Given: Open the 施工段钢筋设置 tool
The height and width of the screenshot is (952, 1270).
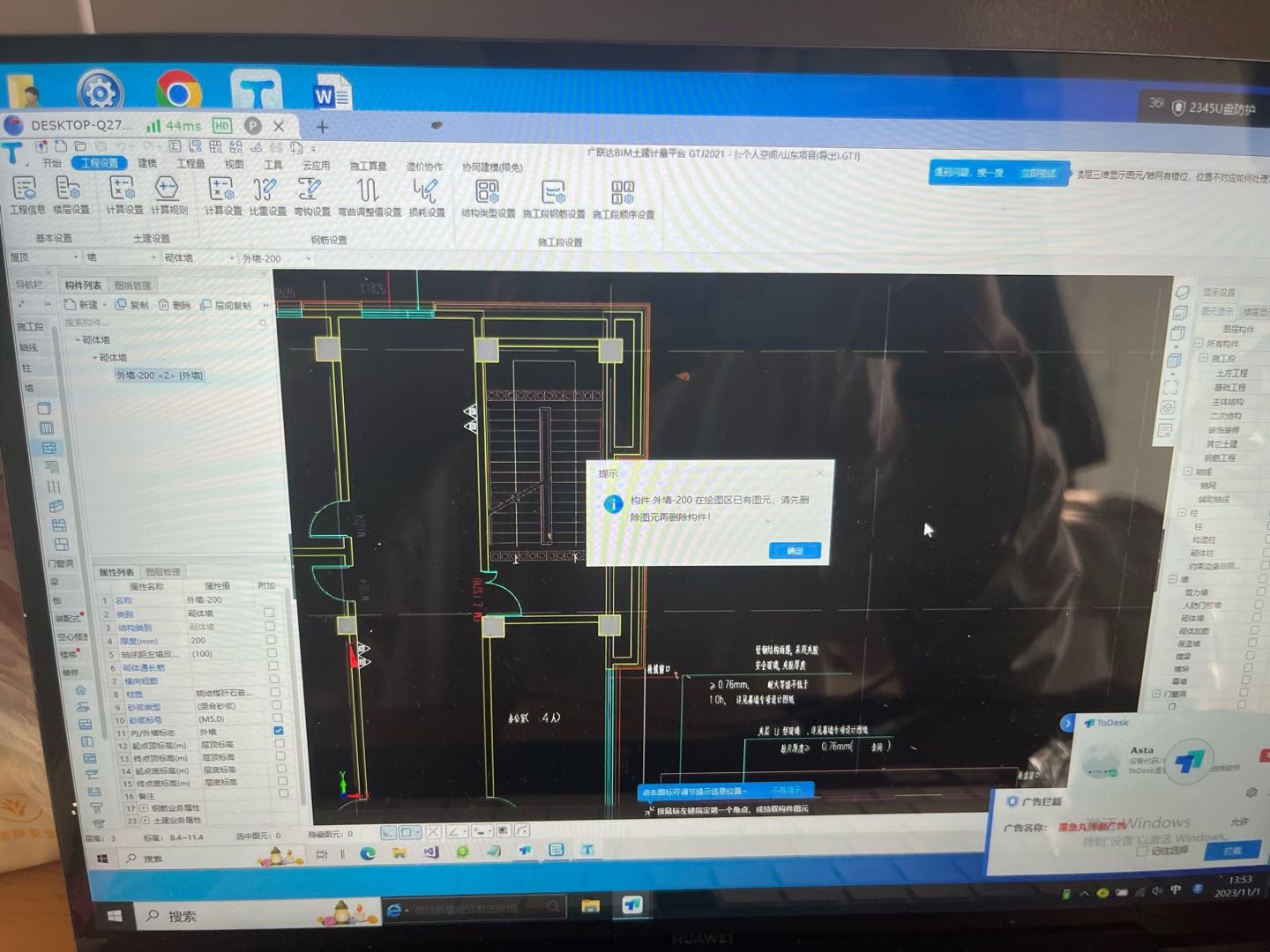Looking at the screenshot, I should coord(554,199).
